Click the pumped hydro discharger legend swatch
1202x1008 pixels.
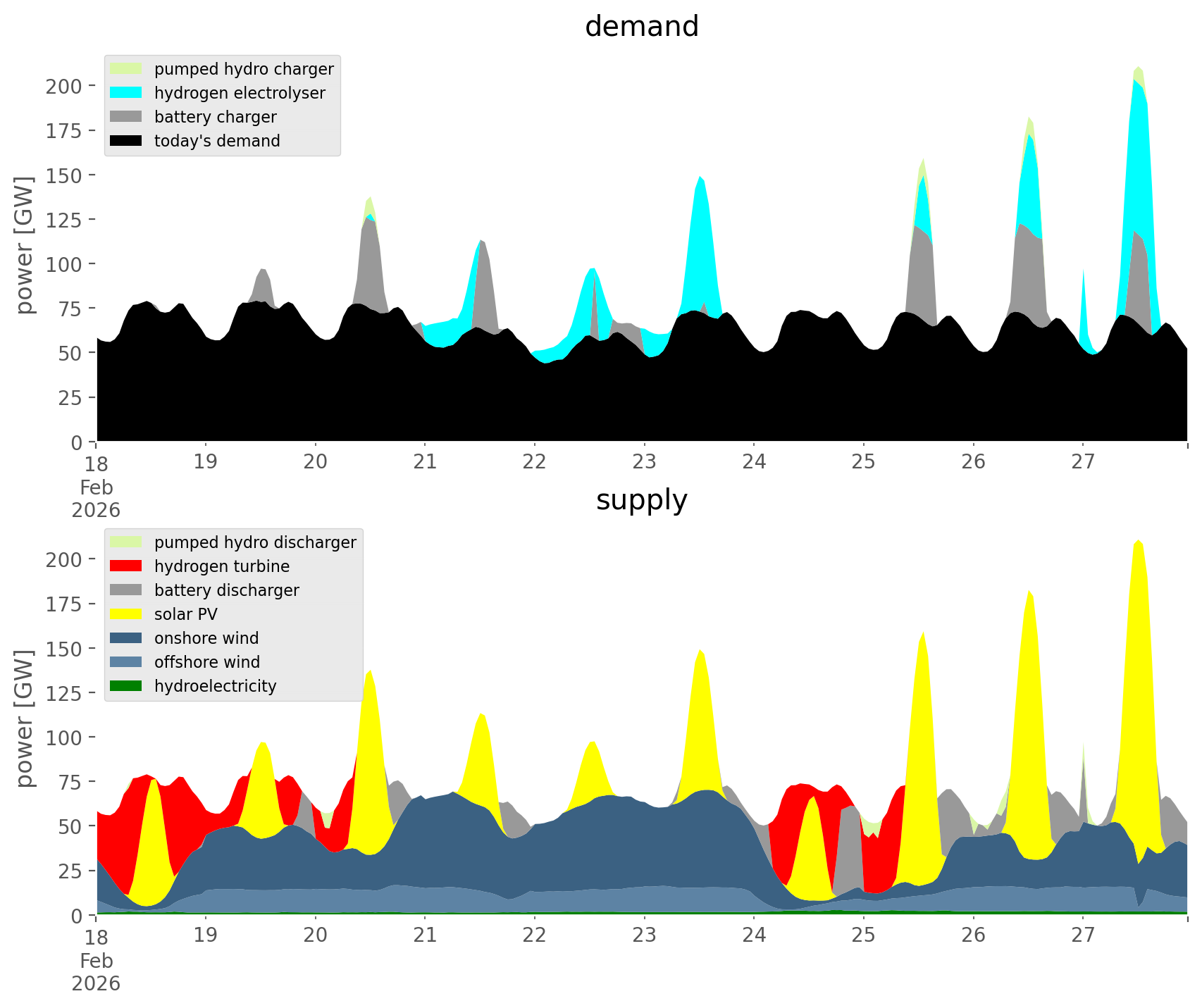coord(126,542)
